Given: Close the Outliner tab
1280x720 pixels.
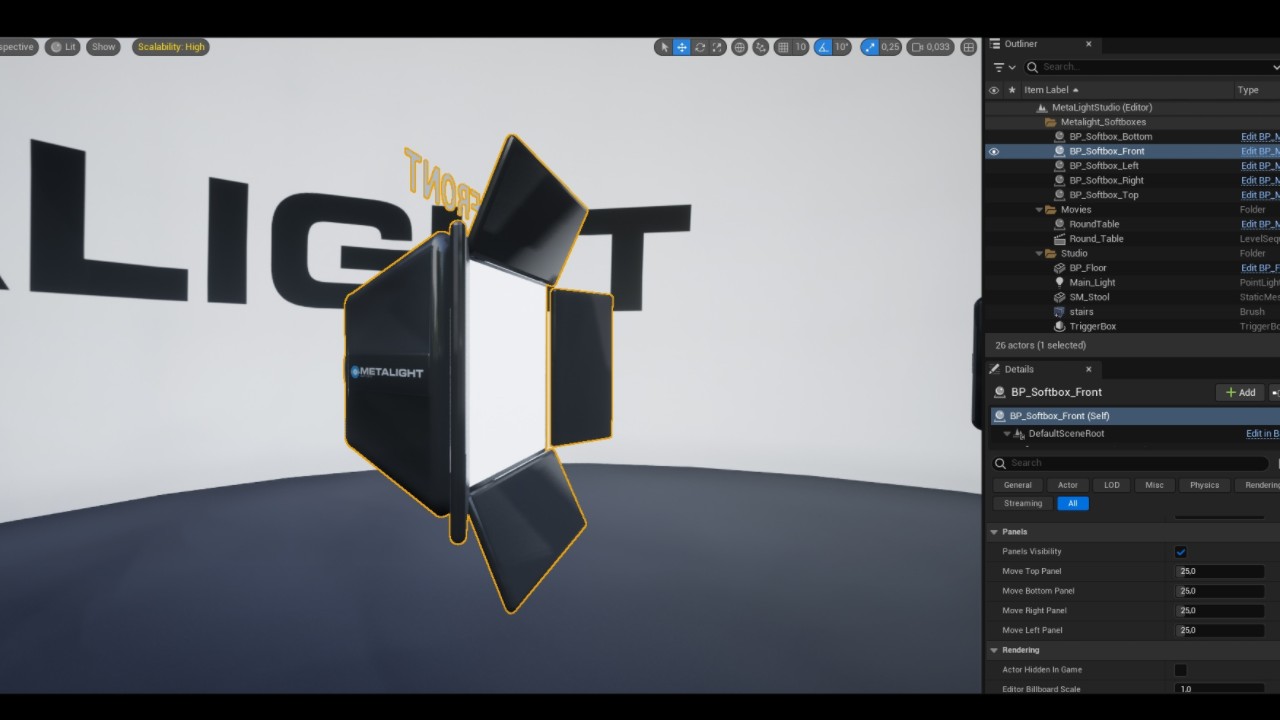Looking at the screenshot, I should [x=1089, y=44].
